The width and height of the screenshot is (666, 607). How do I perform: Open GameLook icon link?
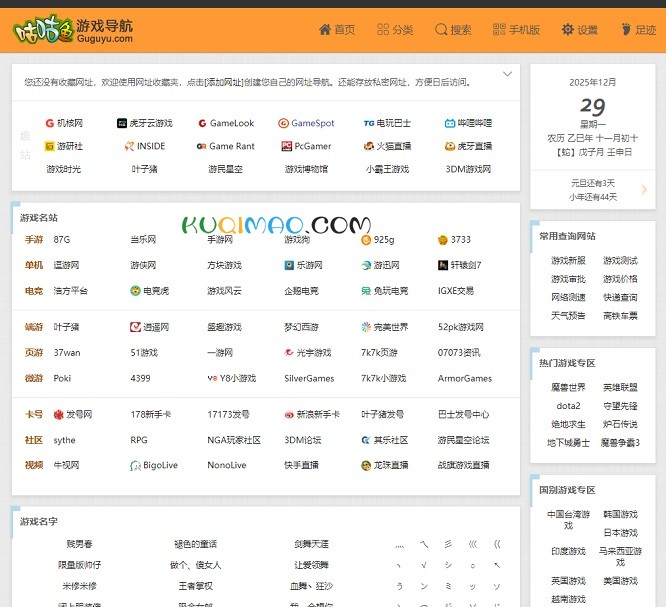pyautogui.click(x=226, y=123)
